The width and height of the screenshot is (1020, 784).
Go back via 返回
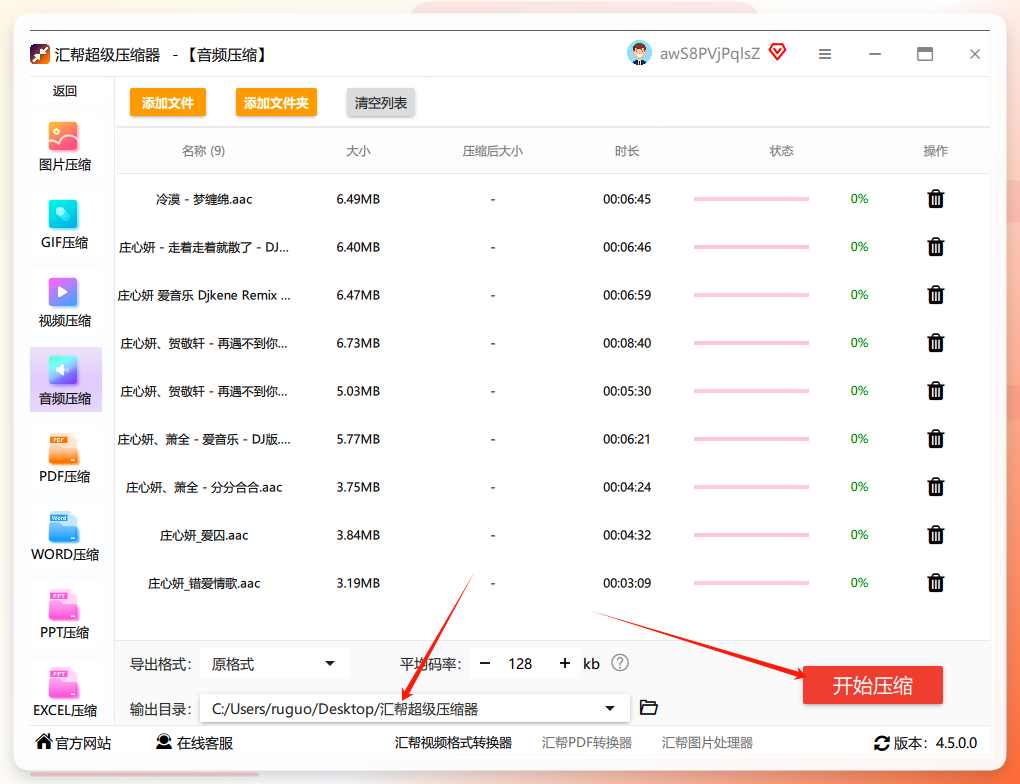pyautogui.click(x=64, y=91)
